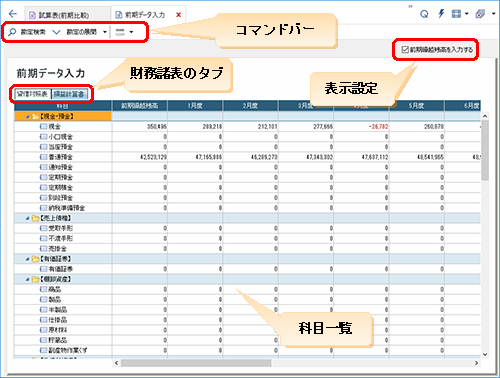Click the red negative value in 現金 row
Viewport: 500px width, 378px height.
click(378, 127)
